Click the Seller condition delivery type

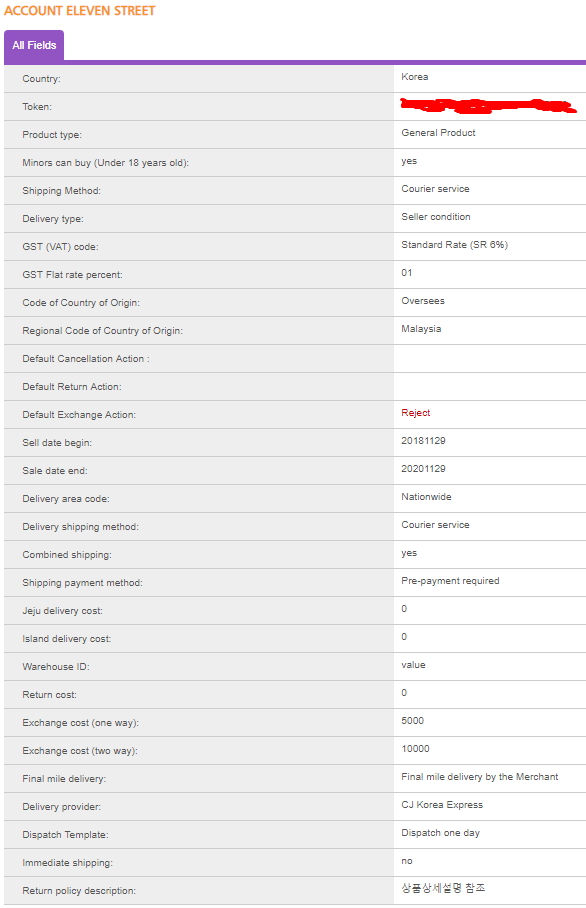436,217
